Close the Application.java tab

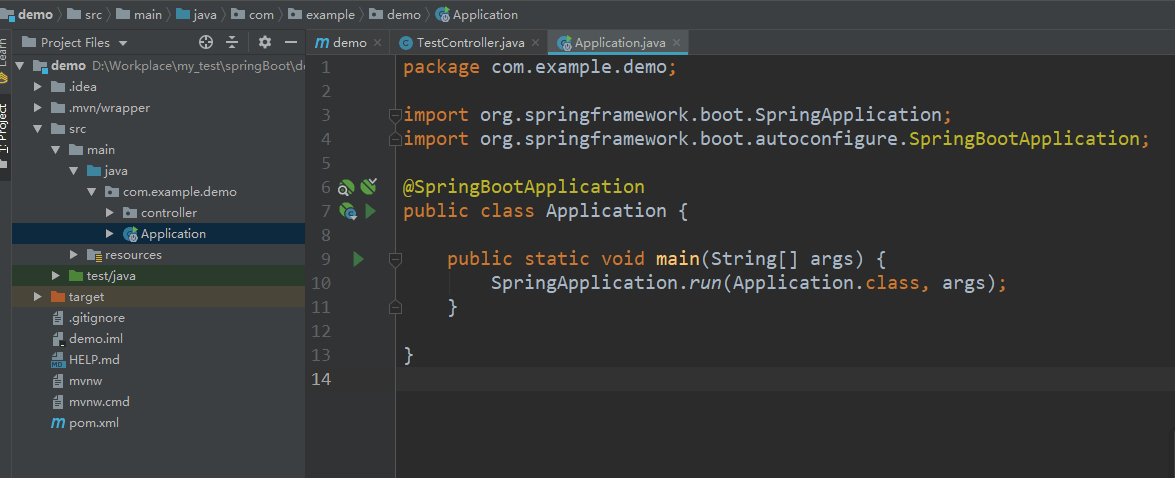point(677,43)
